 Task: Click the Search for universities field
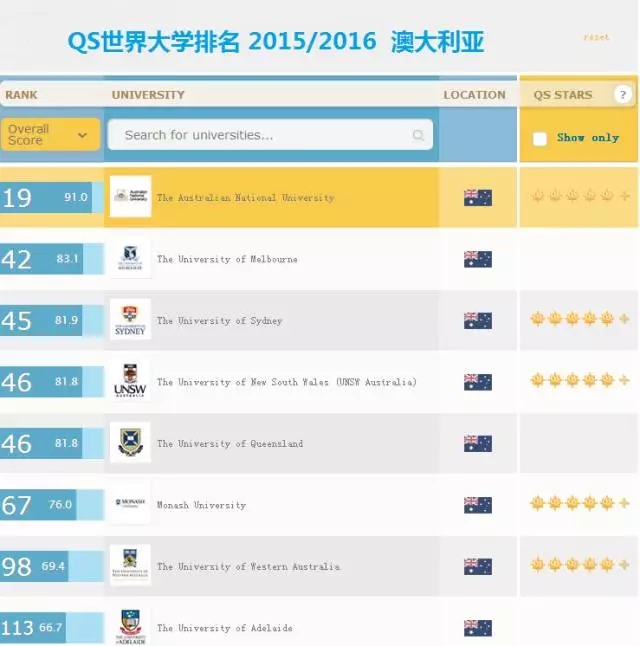pos(270,135)
